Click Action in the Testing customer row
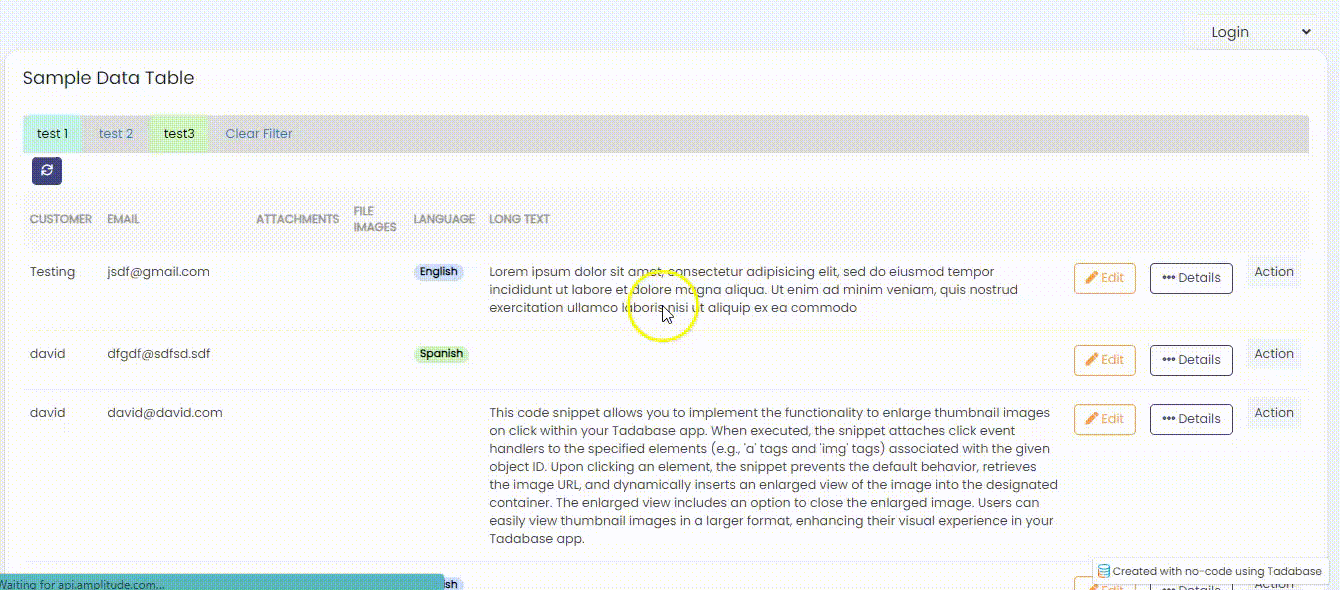Image resolution: width=1340 pixels, height=590 pixels. (1273, 272)
